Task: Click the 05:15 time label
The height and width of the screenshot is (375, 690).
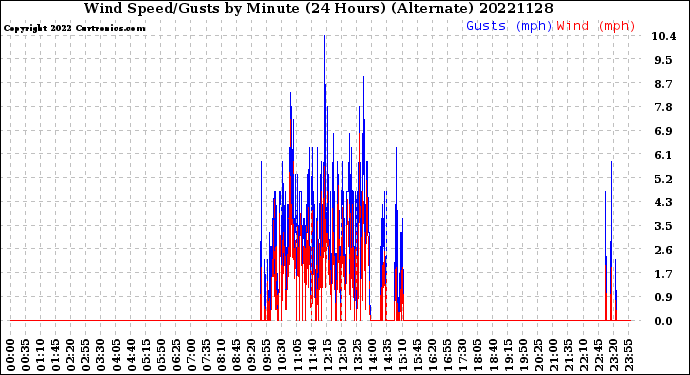Action: 146,354
